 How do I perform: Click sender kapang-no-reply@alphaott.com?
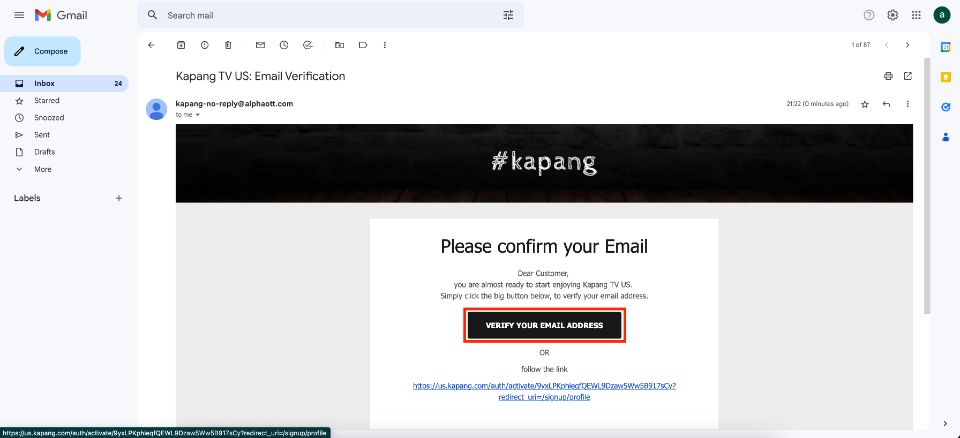click(x=234, y=104)
